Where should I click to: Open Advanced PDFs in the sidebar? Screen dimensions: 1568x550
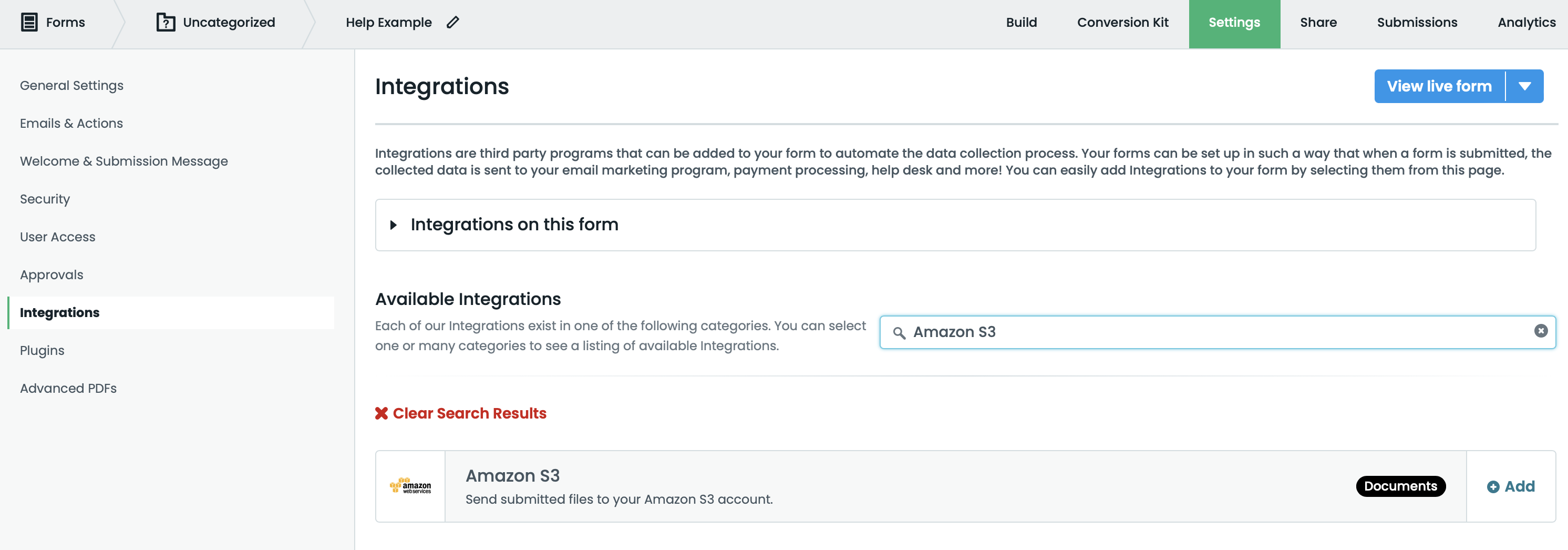tap(68, 389)
